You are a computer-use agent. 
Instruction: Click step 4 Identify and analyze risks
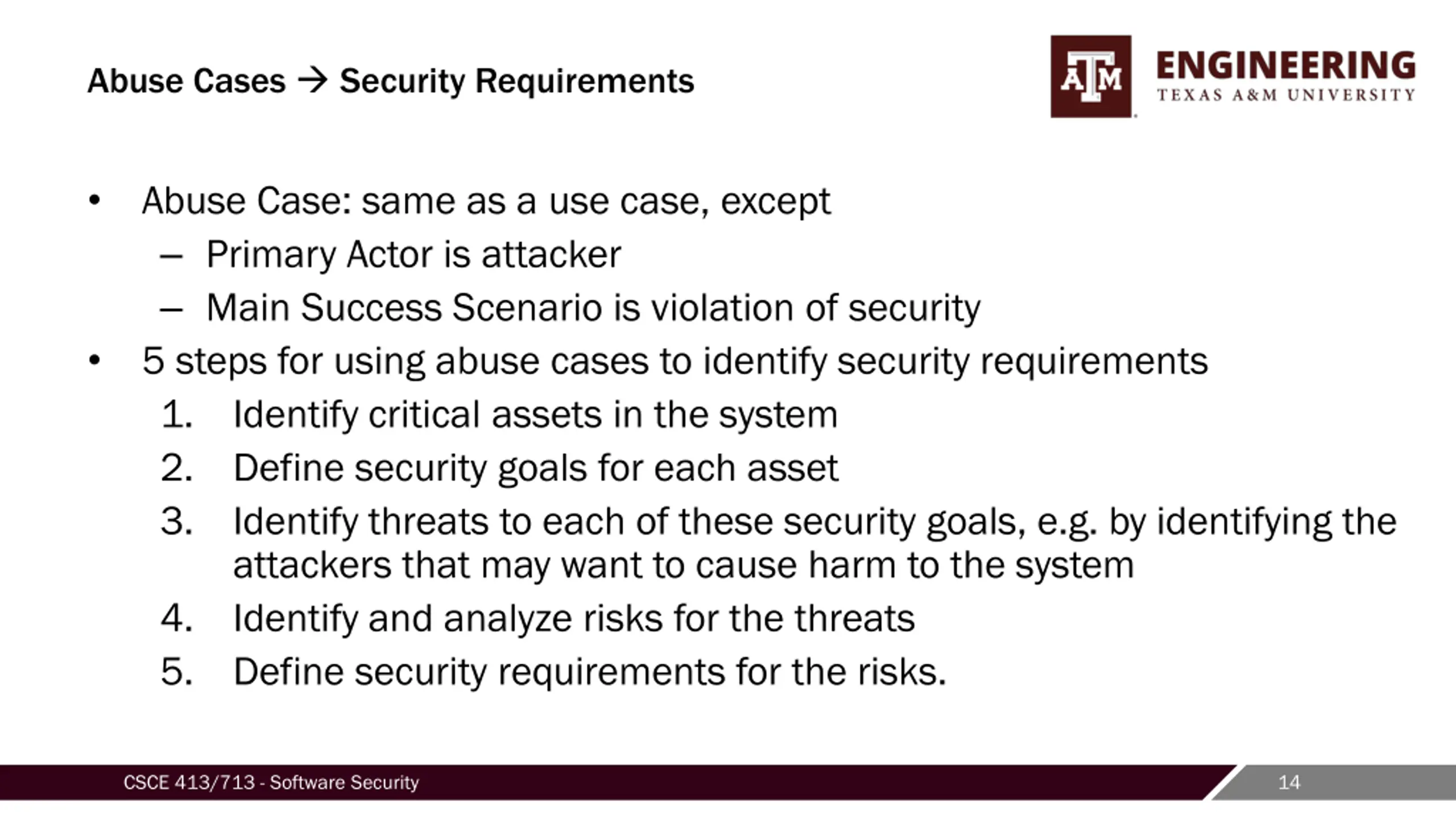(574, 619)
